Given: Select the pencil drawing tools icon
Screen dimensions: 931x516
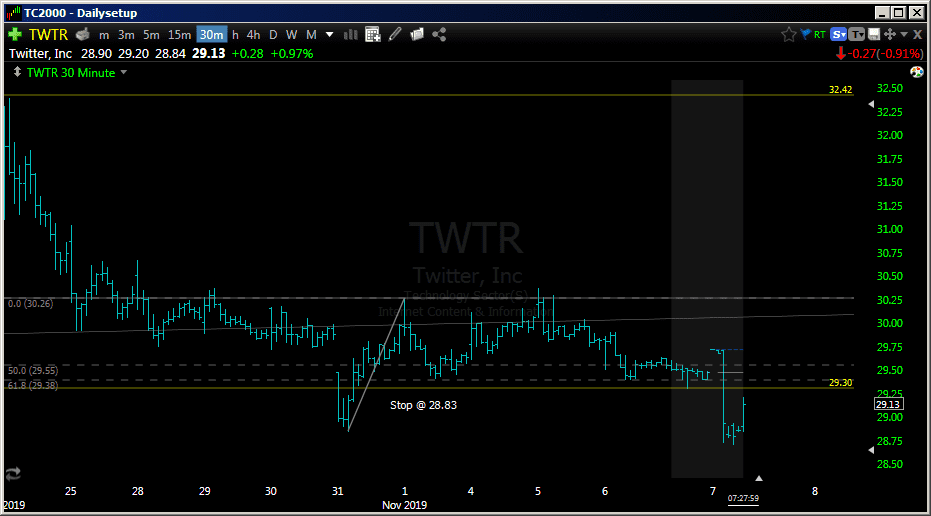Looking at the screenshot, I should point(395,34).
